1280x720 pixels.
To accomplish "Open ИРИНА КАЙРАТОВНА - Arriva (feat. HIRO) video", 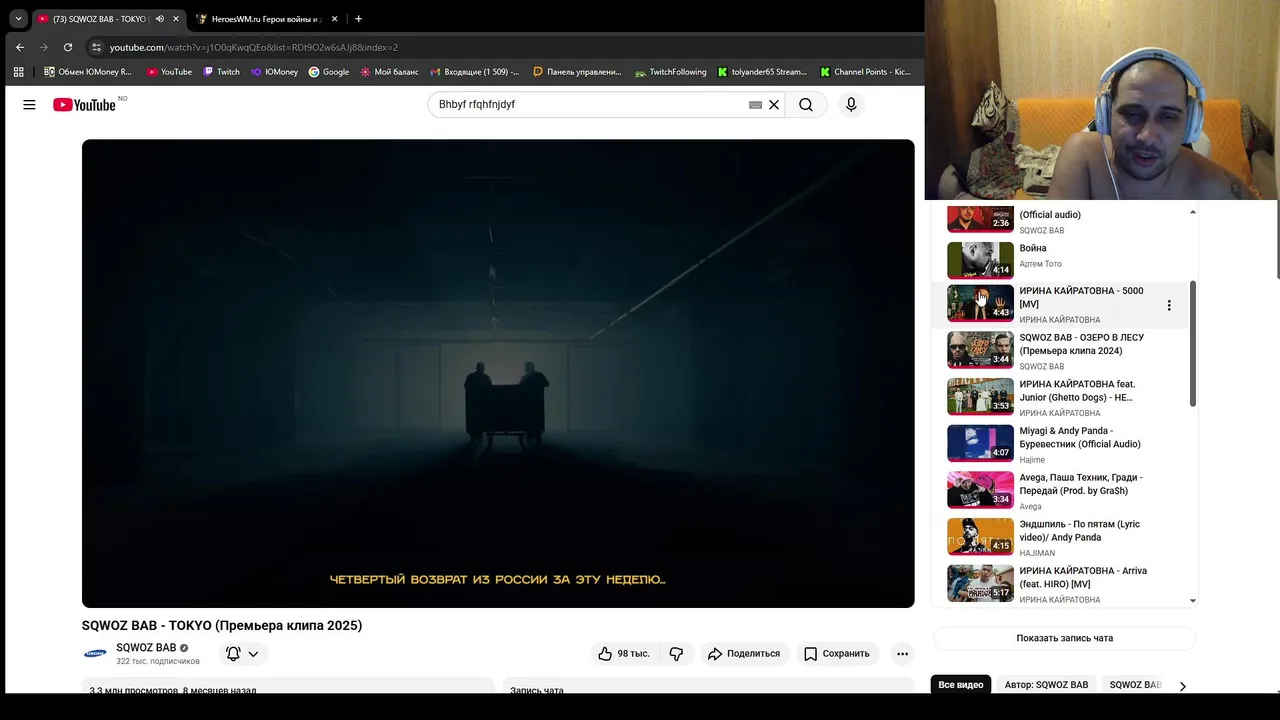I will coord(1060,584).
